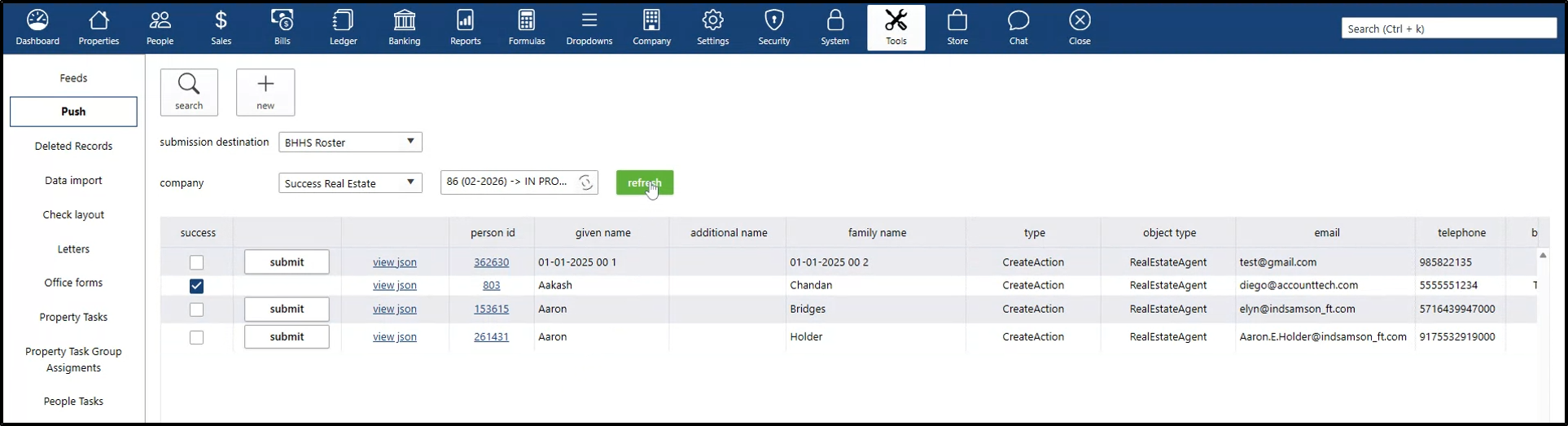The height and width of the screenshot is (426, 1568).
Task: Click the period reload icon beside 86 (02-2026)
Action: (x=585, y=182)
